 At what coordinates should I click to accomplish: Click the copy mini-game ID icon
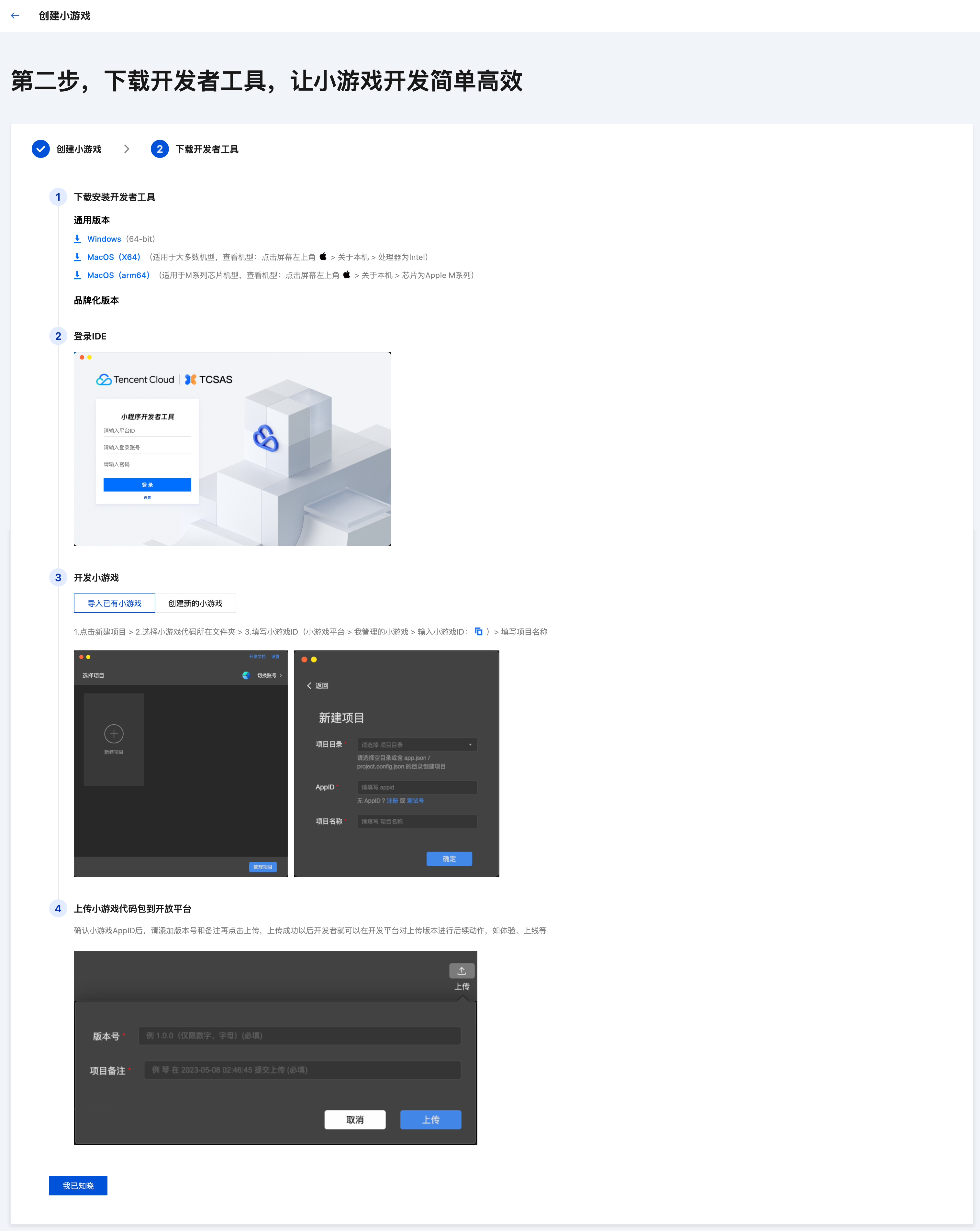point(479,631)
